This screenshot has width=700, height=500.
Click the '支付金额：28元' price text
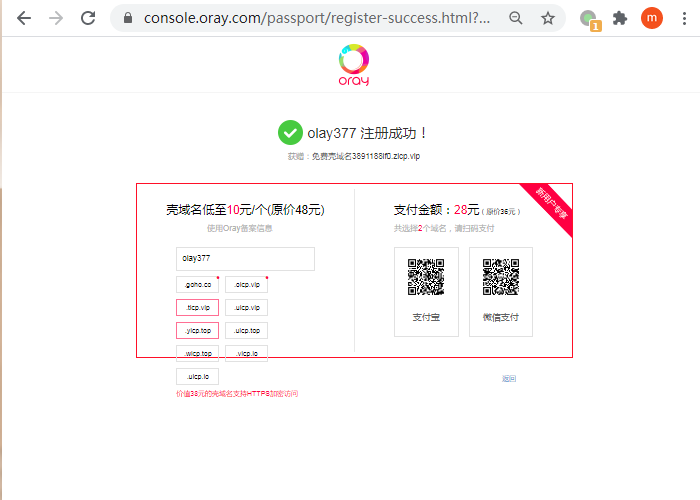pyautogui.click(x=436, y=210)
